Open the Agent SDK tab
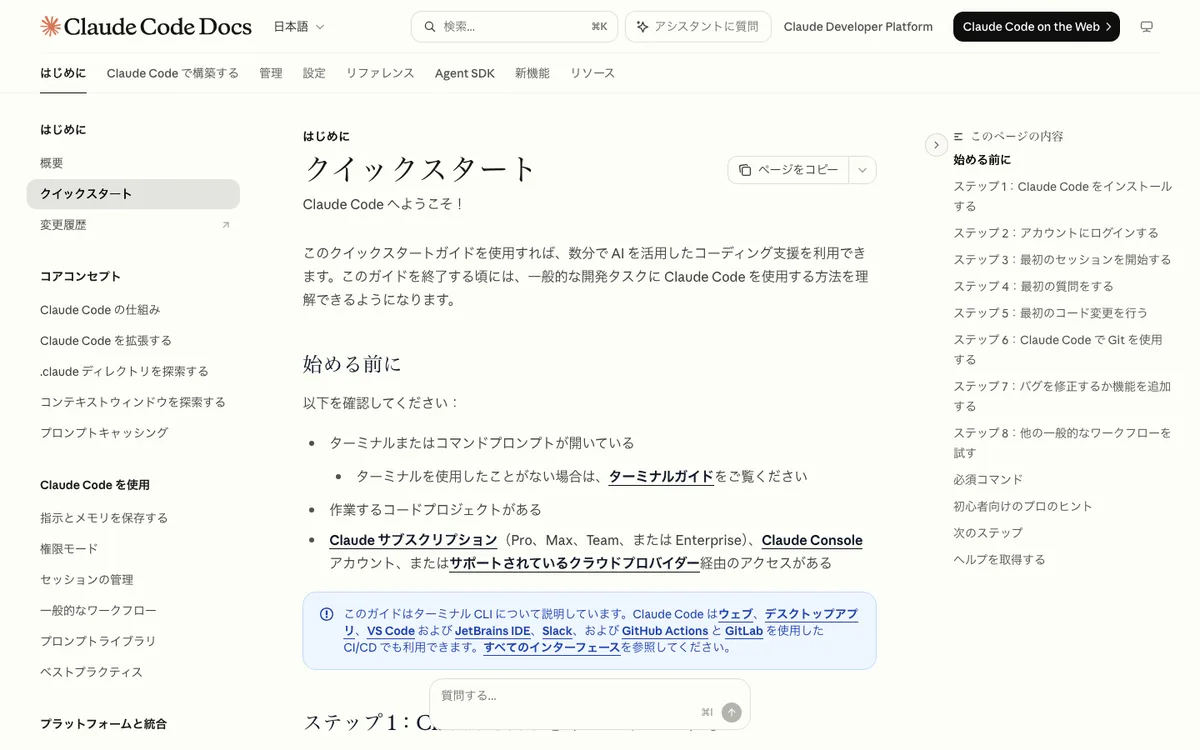 pos(465,73)
